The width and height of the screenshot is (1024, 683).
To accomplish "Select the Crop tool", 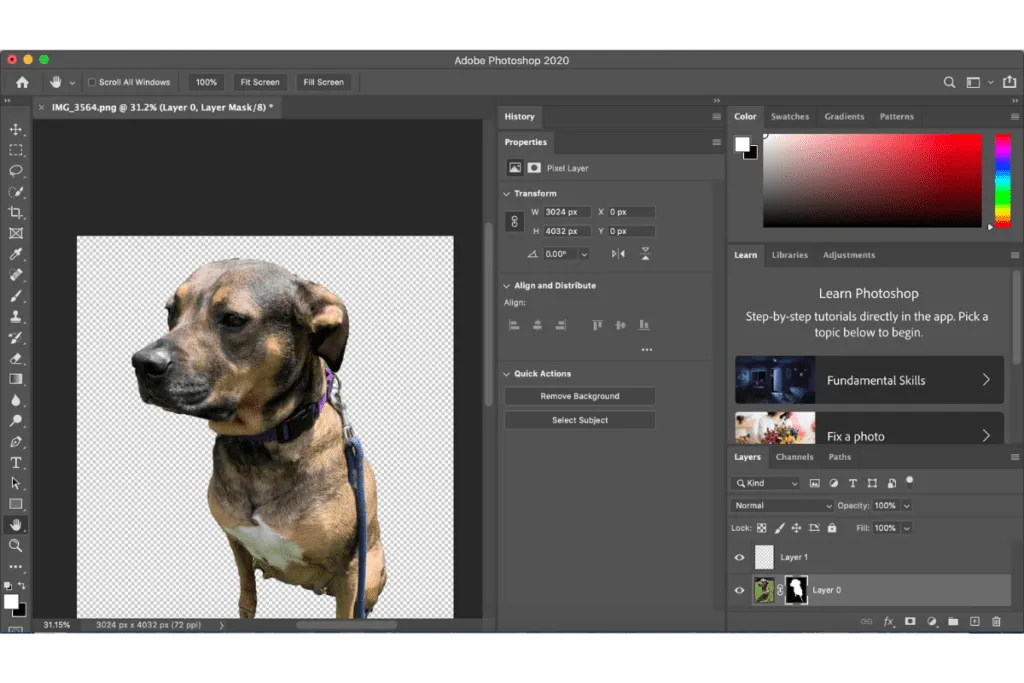I will coord(14,213).
